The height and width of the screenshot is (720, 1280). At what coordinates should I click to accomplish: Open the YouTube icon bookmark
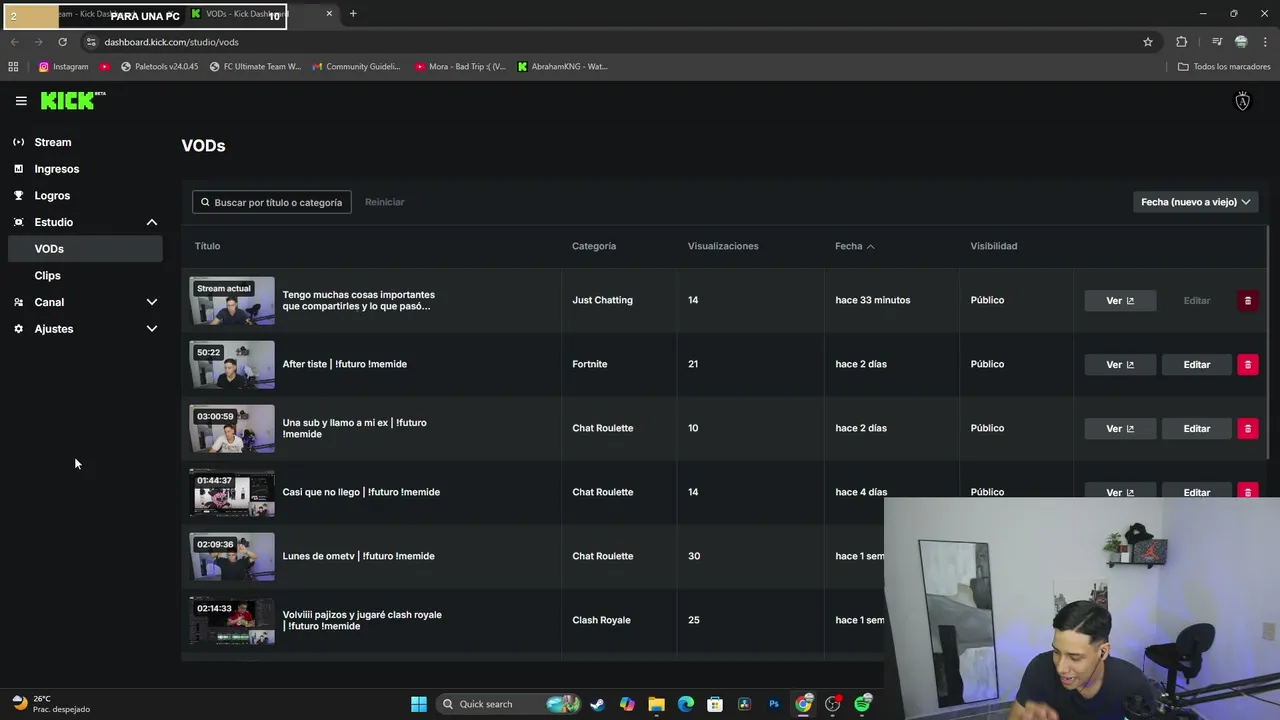pyautogui.click(x=105, y=67)
